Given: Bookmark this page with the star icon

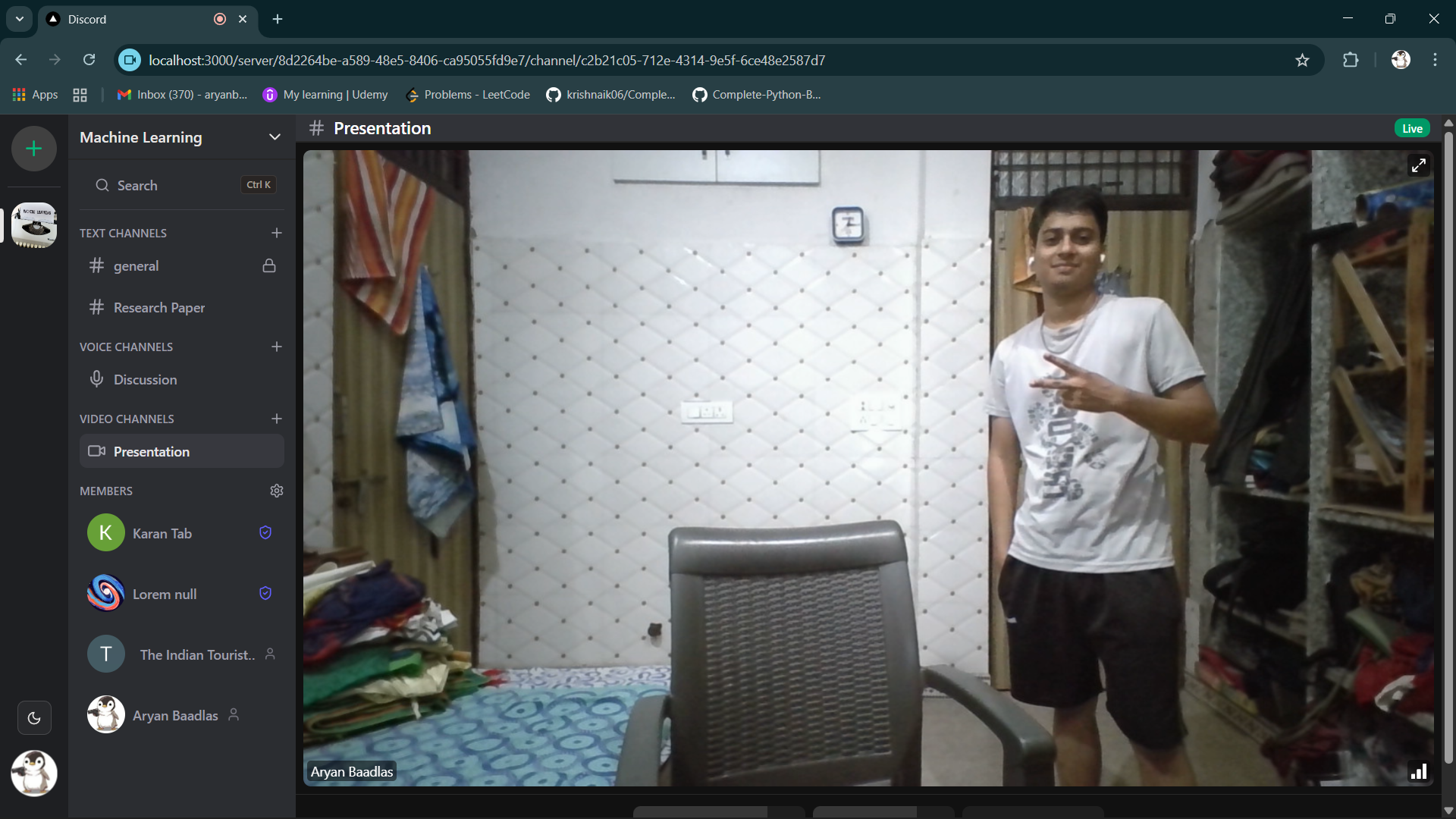Looking at the screenshot, I should pyautogui.click(x=1302, y=61).
